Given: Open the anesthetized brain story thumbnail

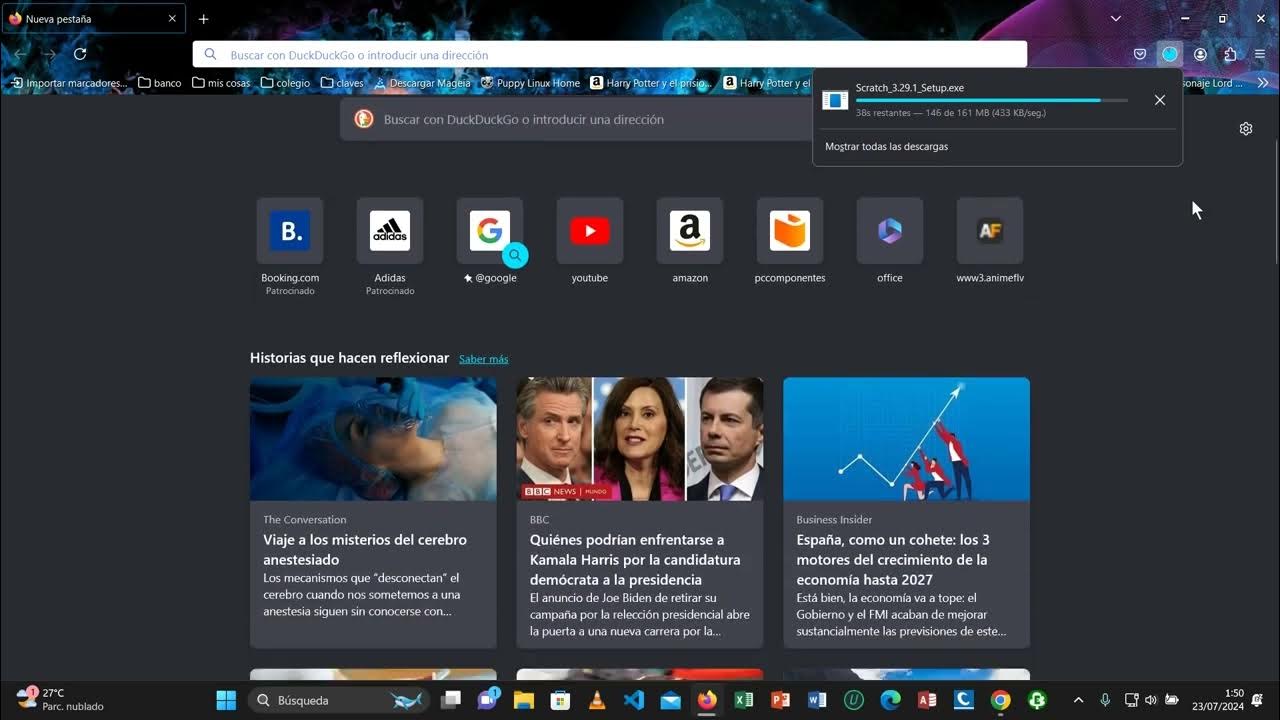Looking at the screenshot, I should tap(373, 439).
